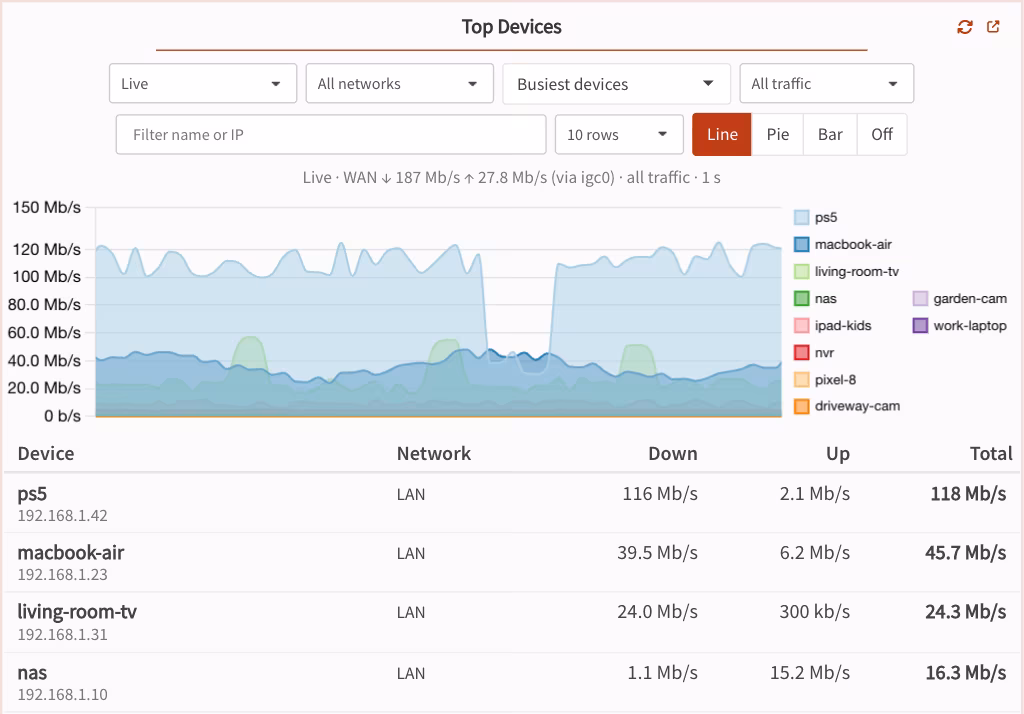1024x714 pixels.
Task: Toggle nvr series in chart legend
Action: tap(814, 353)
